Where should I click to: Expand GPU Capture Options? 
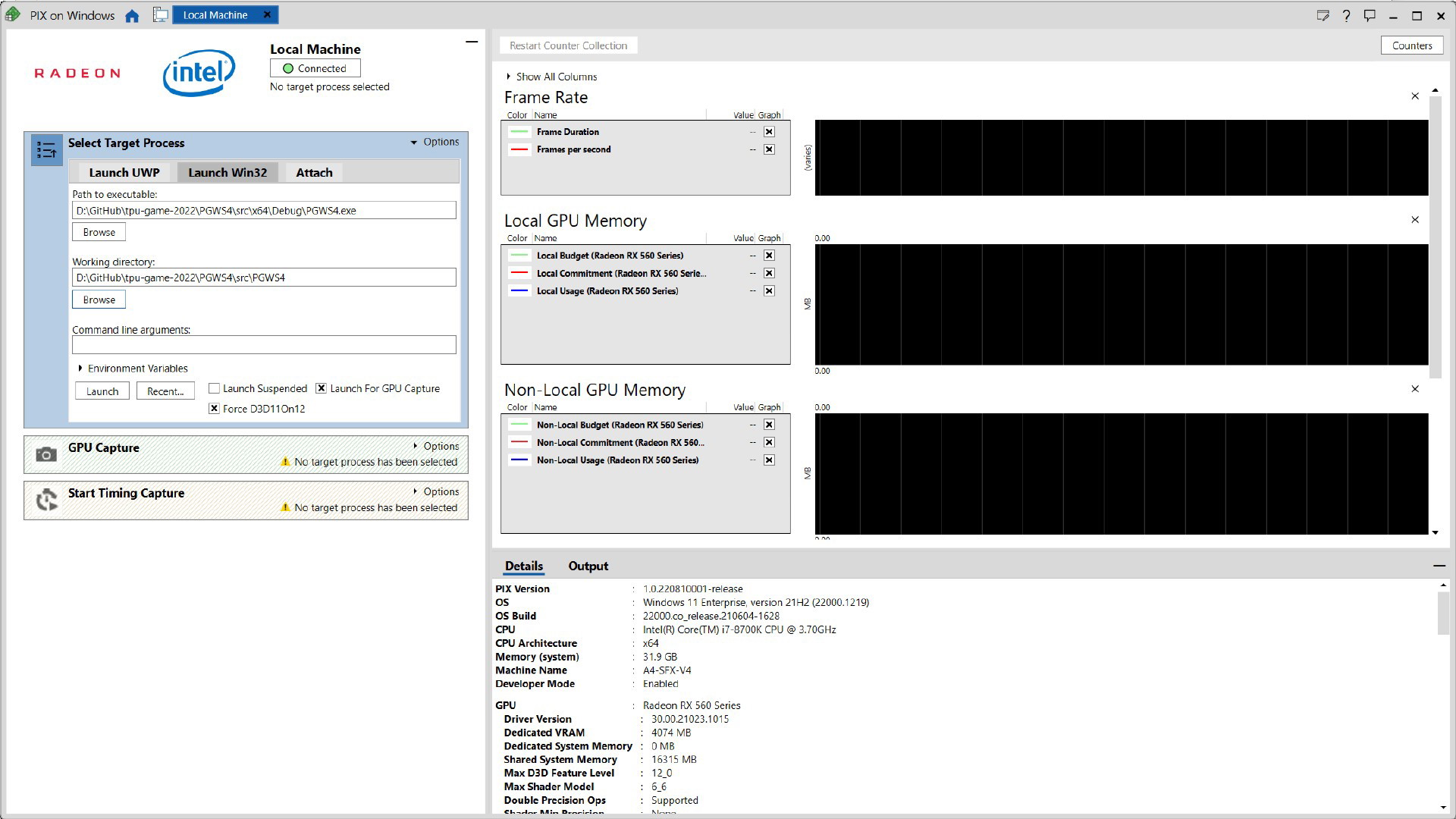point(436,446)
